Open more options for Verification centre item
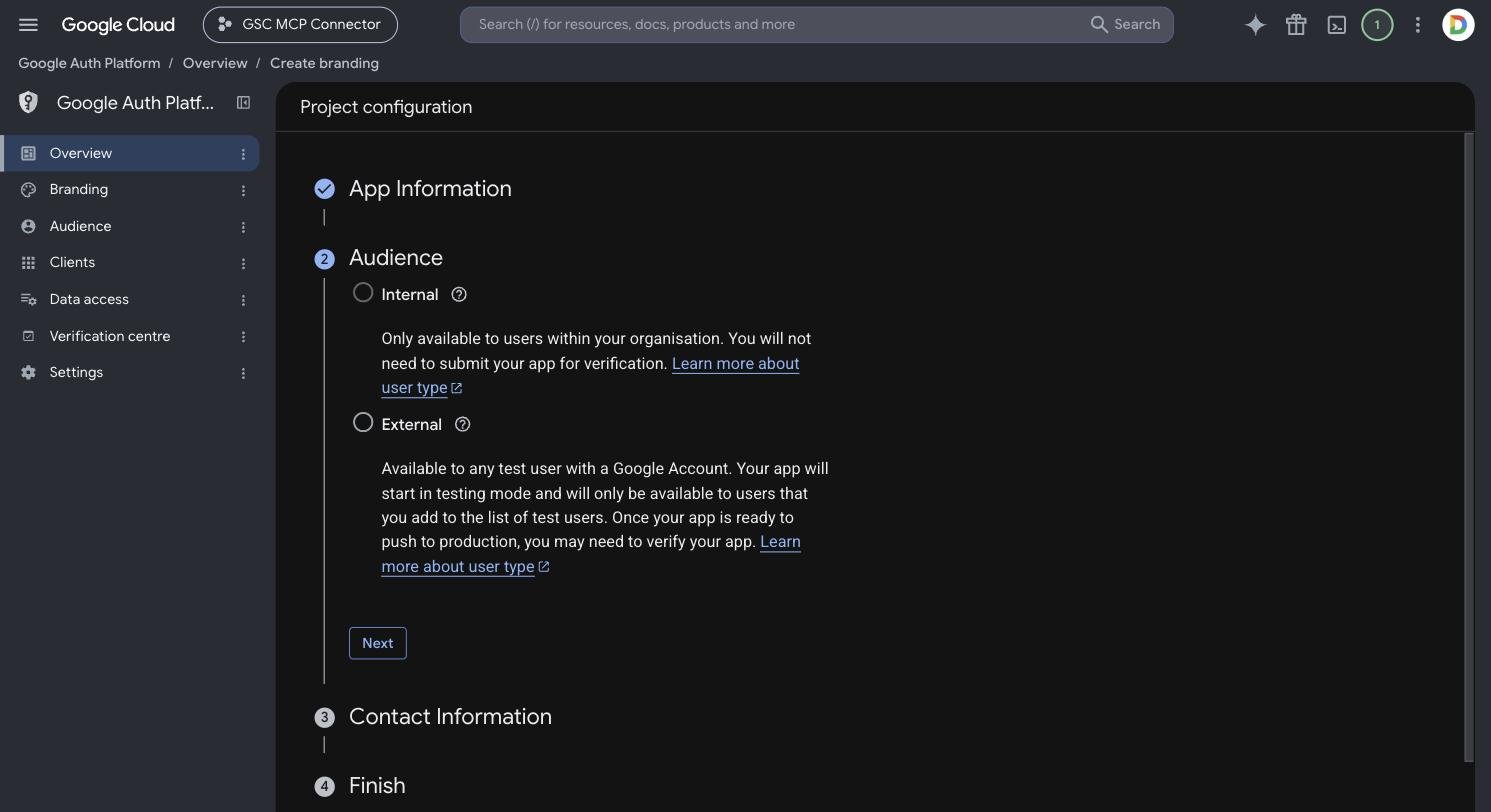 pyautogui.click(x=243, y=337)
